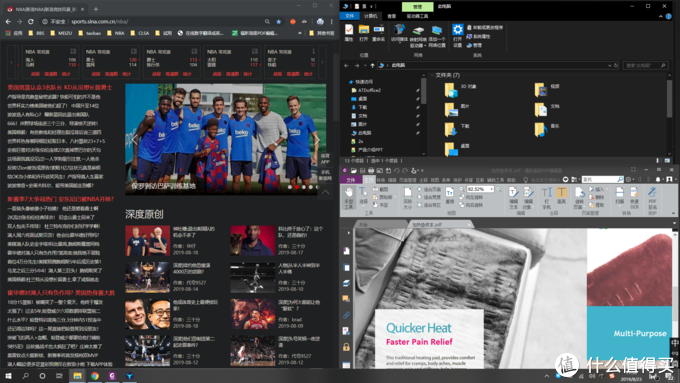
Task: Click the zoom in magnifier in PDF ribbon
Action: click(499, 189)
